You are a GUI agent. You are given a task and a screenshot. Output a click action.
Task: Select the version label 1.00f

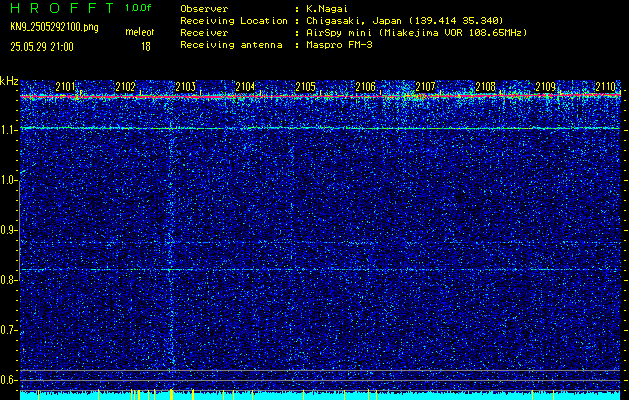[138, 8]
